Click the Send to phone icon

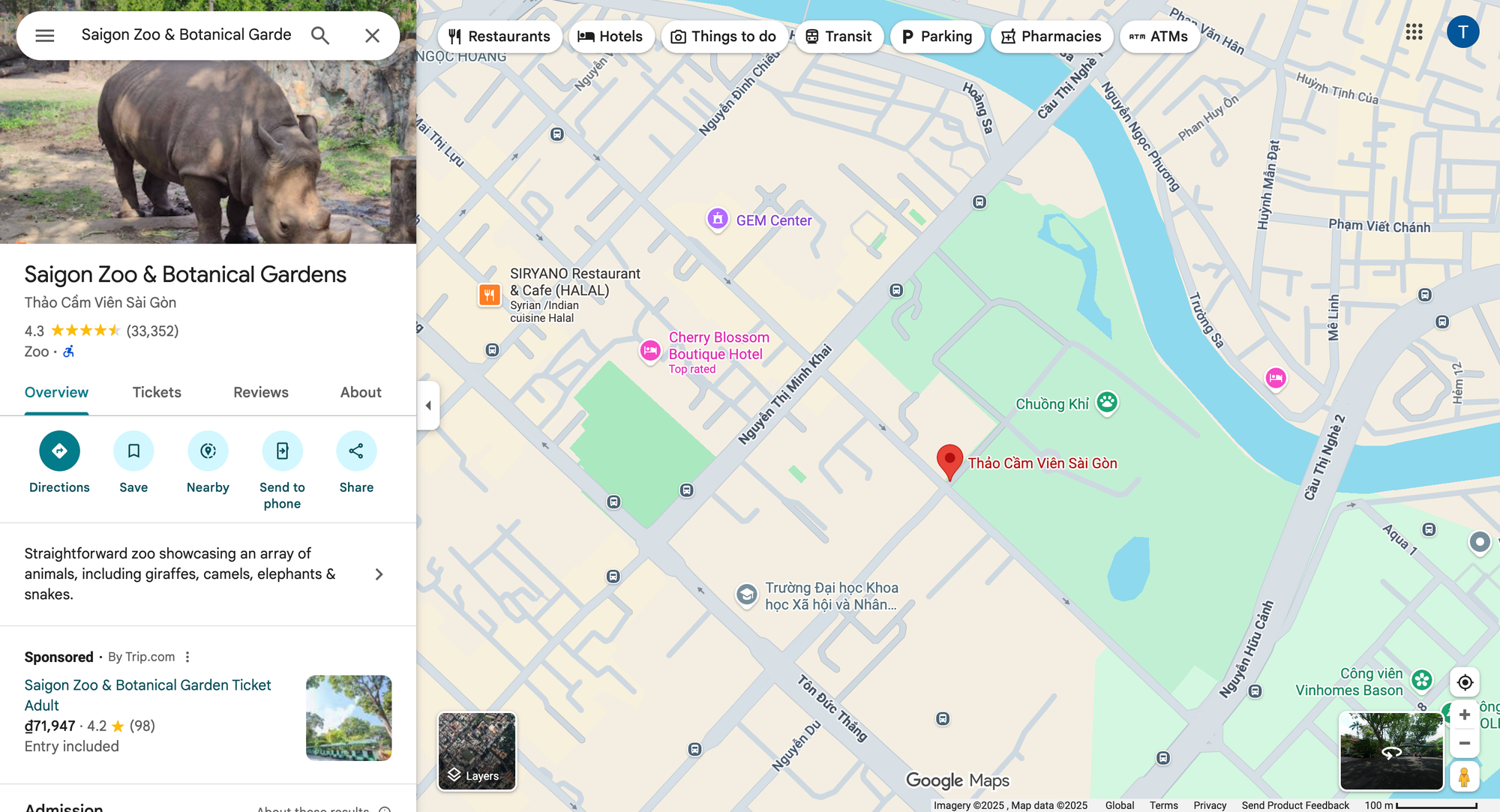tap(282, 451)
